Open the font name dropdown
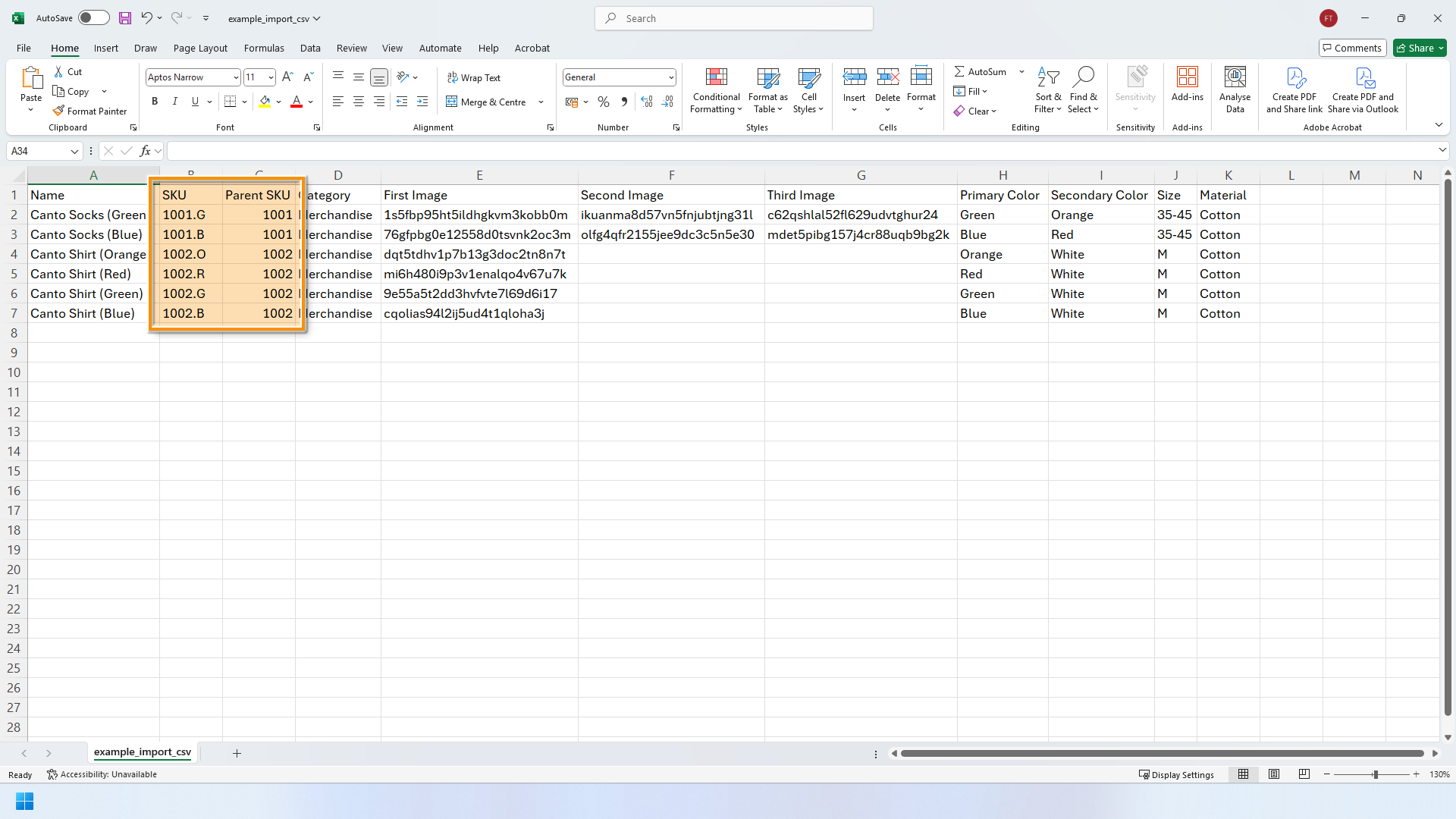The image size is (1456, 819). click(x=236, y=77)
